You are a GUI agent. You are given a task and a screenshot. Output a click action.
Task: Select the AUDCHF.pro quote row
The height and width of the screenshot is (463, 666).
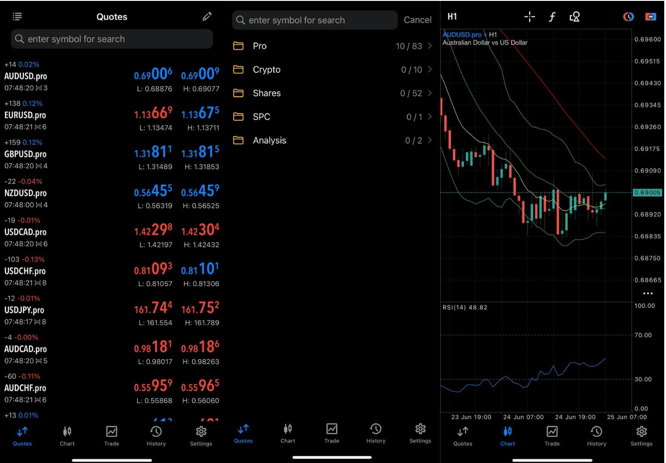[112, 389]
